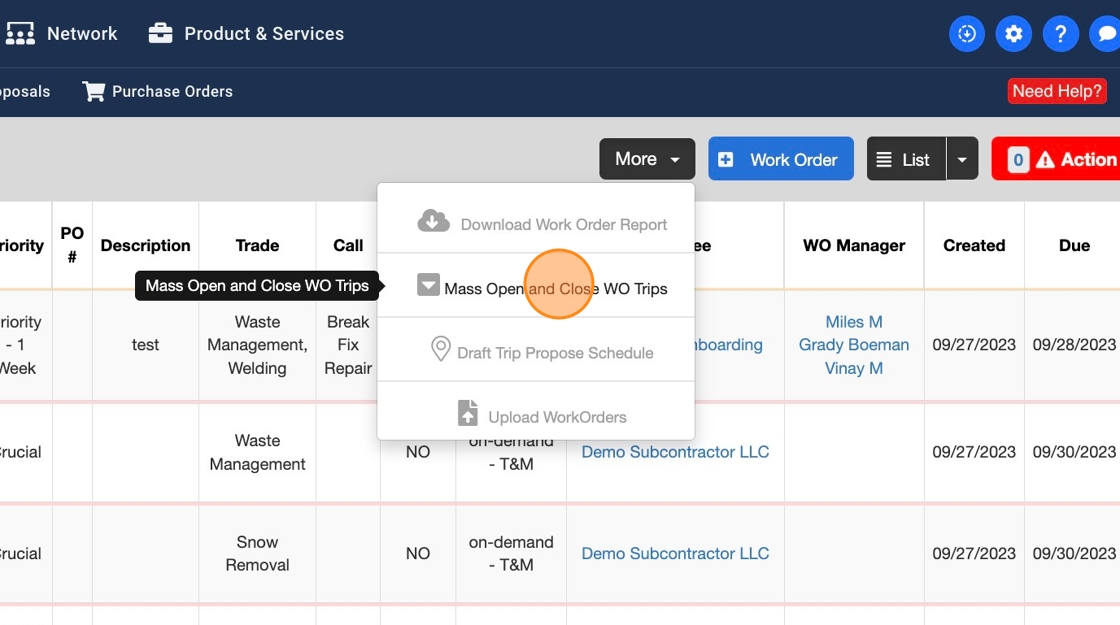
Task: Click the Purchase Orders cart icon
Action: 94,92
